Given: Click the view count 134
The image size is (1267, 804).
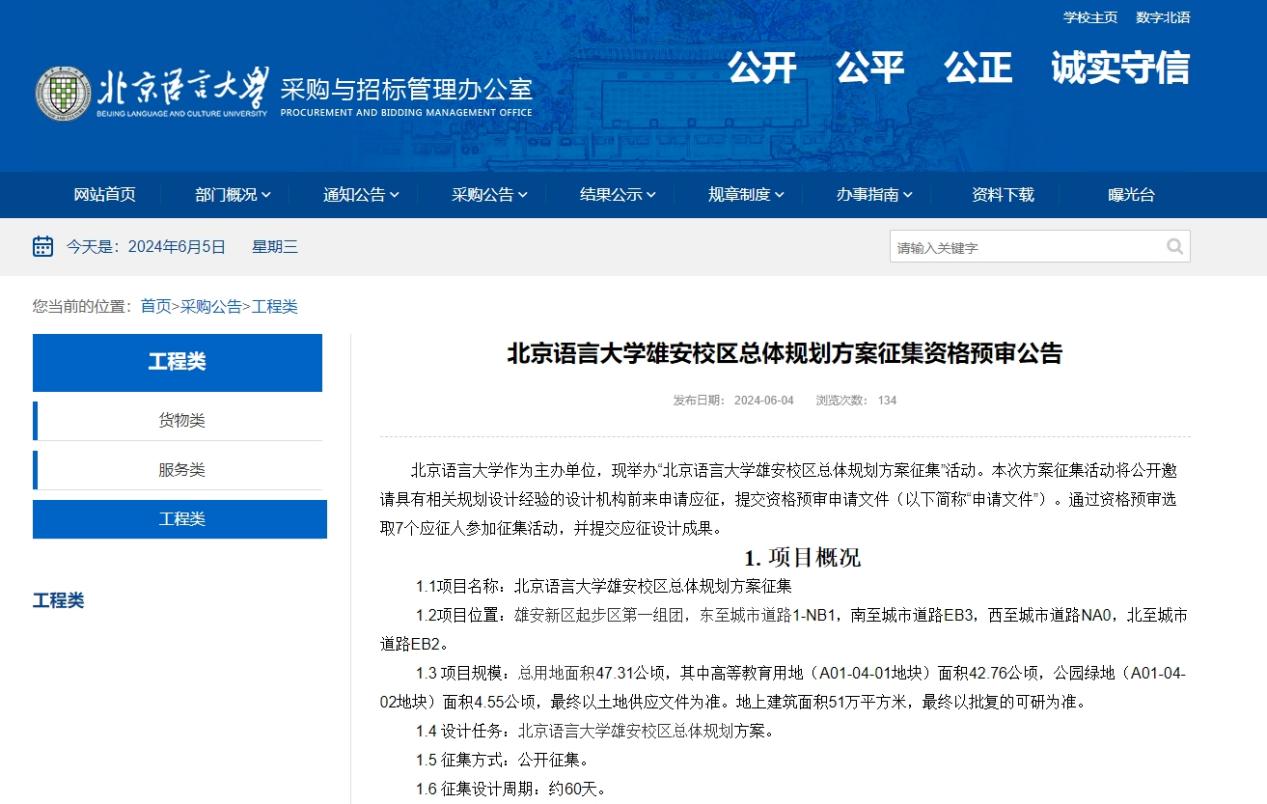Looking at the screenshot, I should [887, 400].
